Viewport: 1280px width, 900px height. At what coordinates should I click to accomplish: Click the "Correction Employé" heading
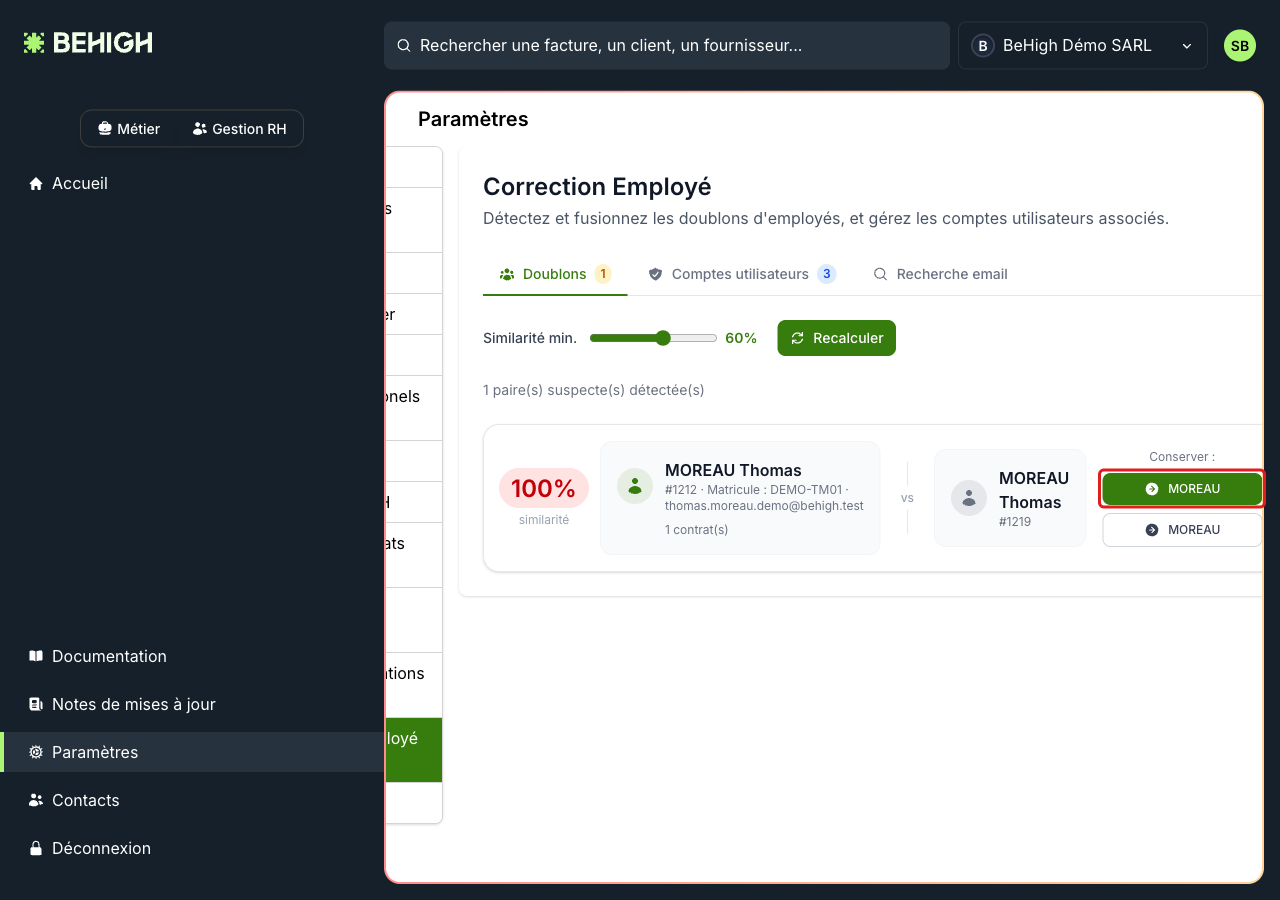click(597, 187)
